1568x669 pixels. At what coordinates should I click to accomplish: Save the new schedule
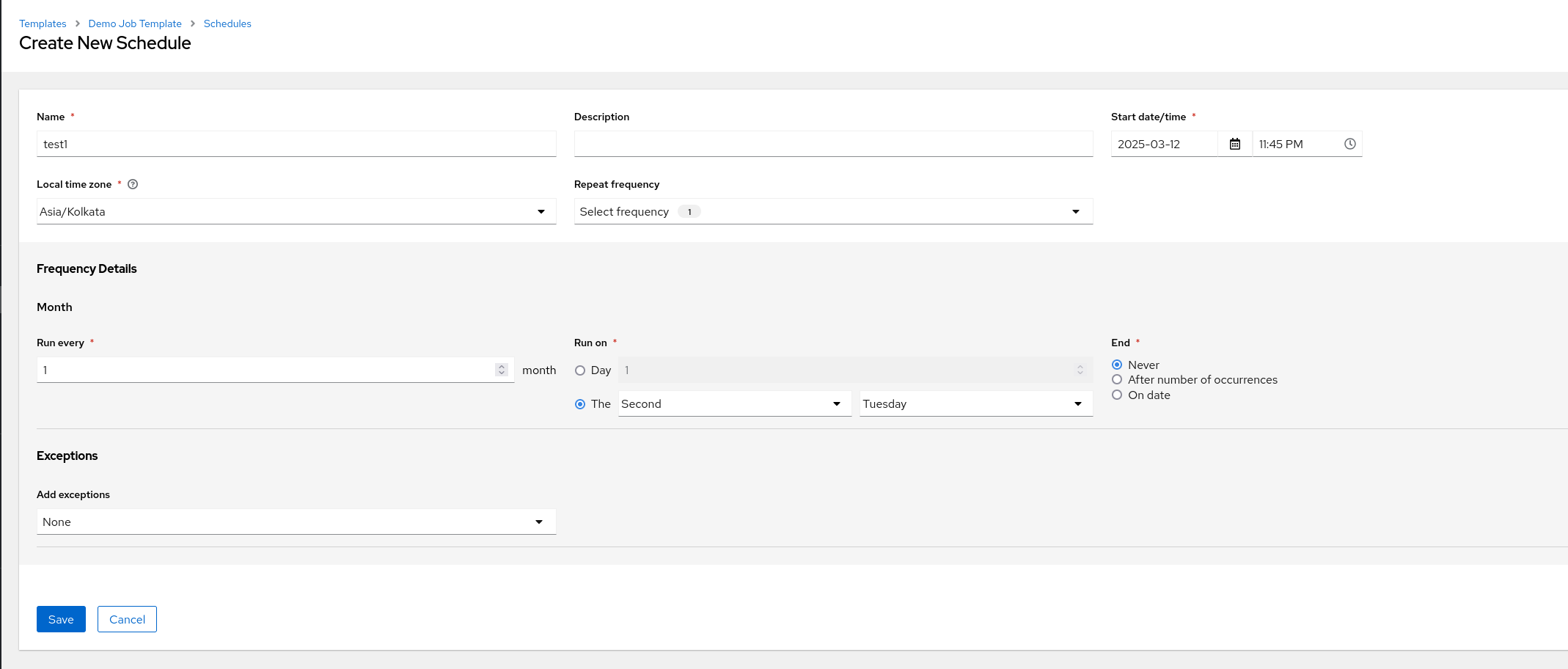point(61,620)
